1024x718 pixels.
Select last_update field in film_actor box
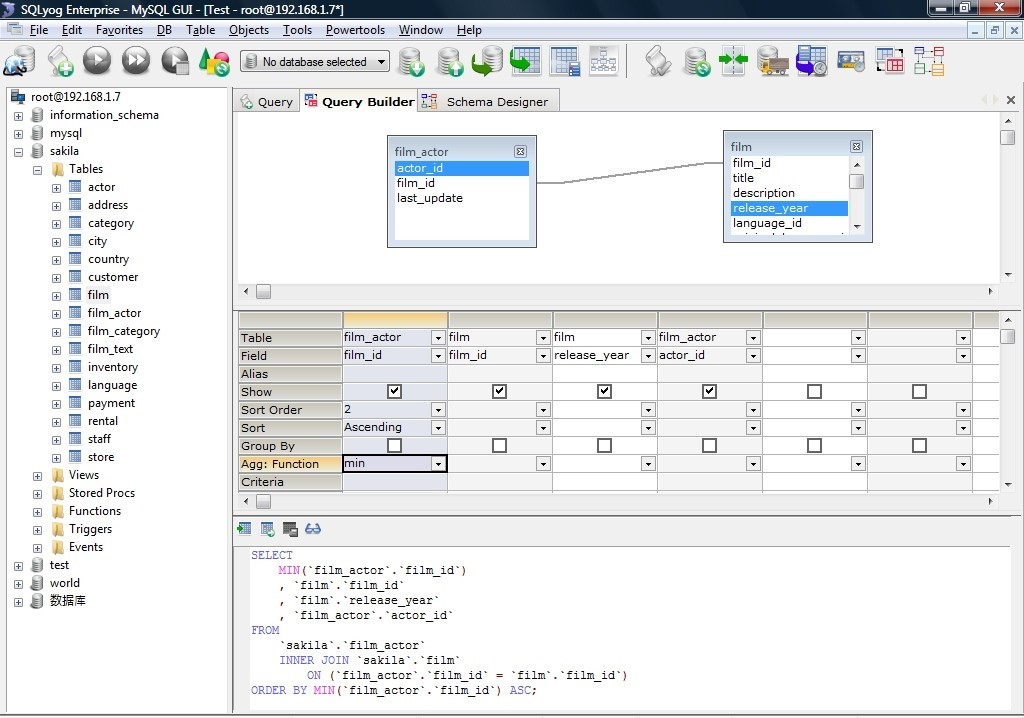[429, 198]
